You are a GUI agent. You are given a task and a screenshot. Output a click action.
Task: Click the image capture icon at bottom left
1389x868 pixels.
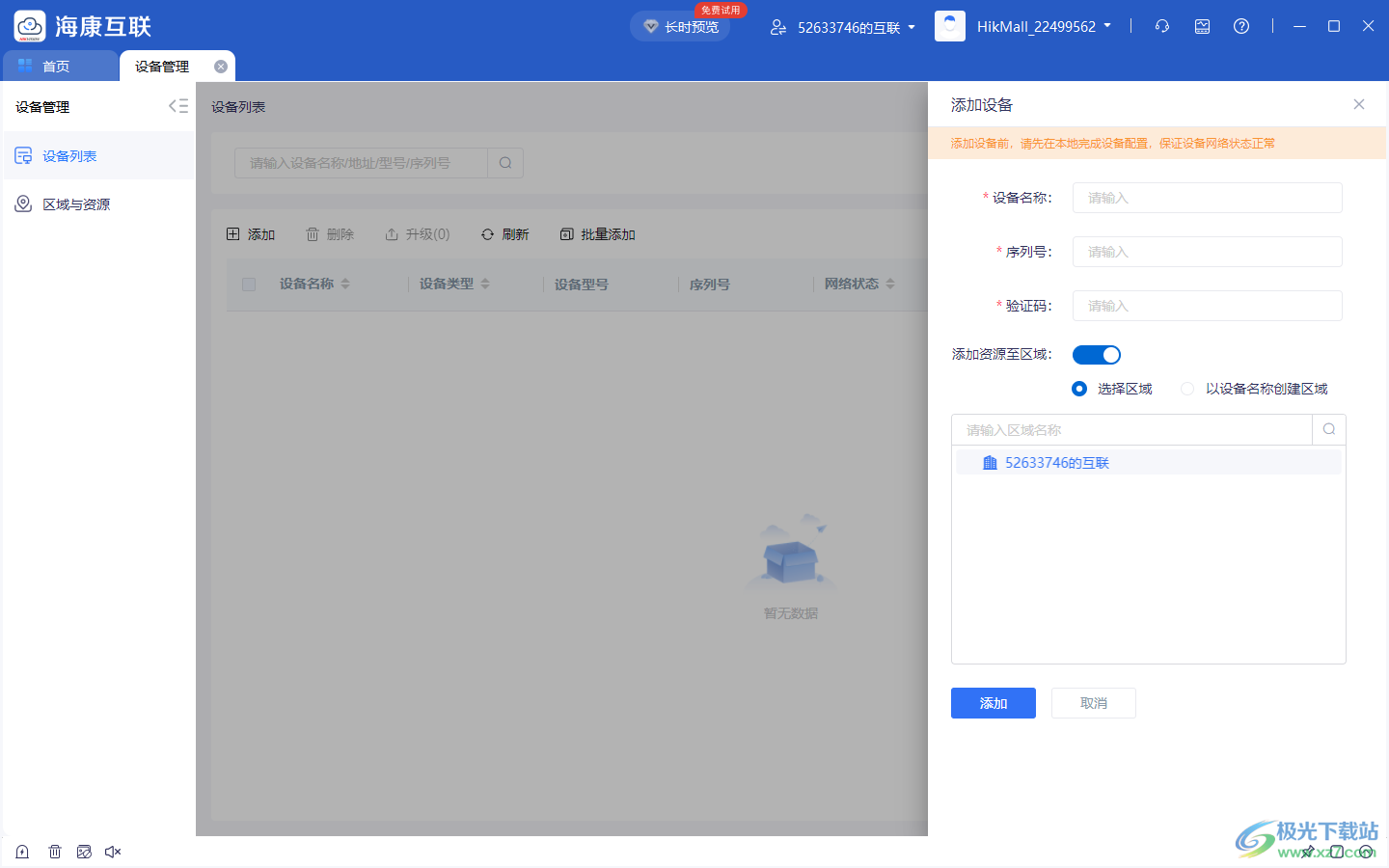point(84,852)
